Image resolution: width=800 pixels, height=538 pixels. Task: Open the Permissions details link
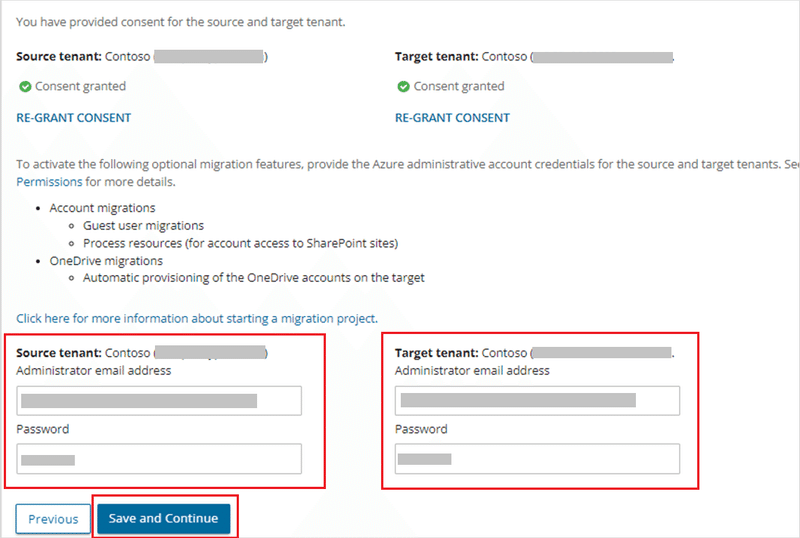49,182
